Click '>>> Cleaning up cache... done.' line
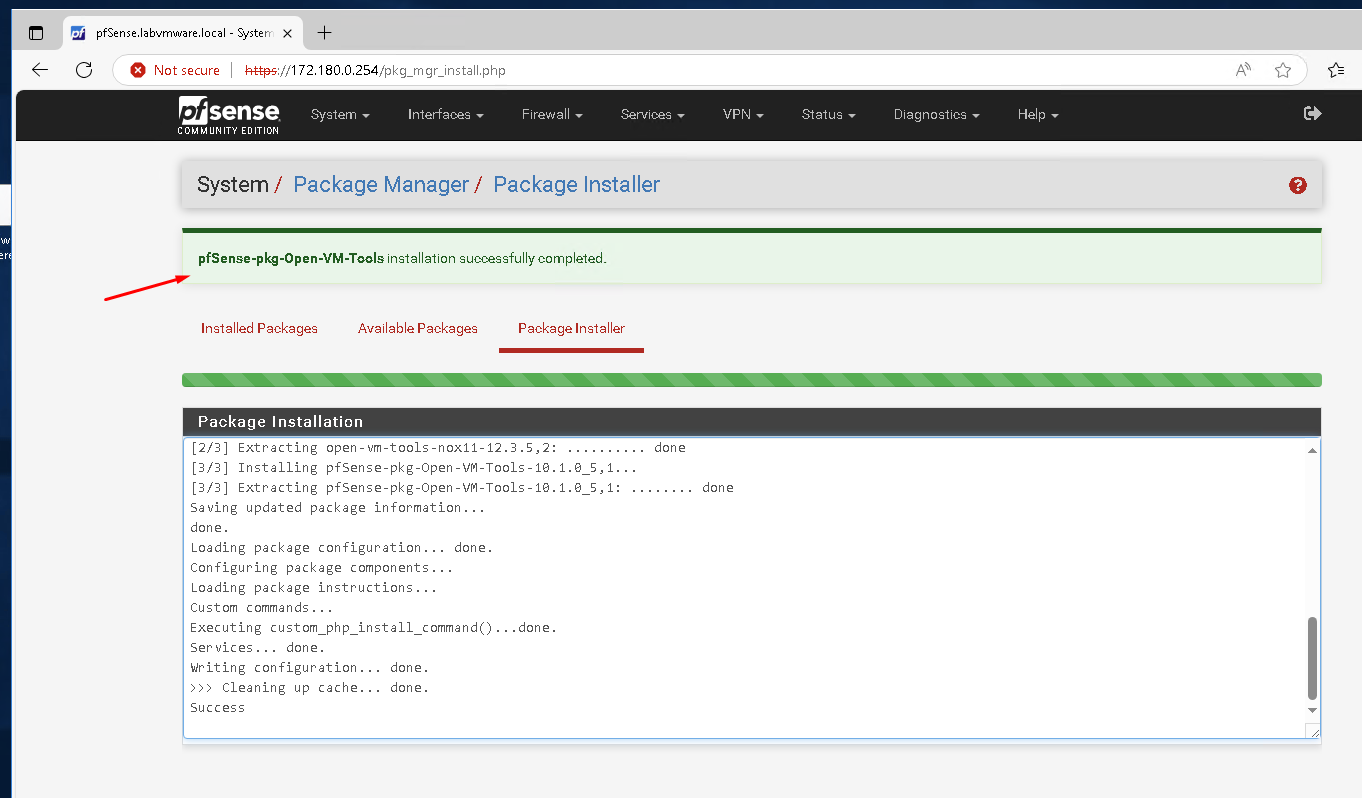Image resolution: width=1362 pixels, height=798 pixels. click(309, 688)
